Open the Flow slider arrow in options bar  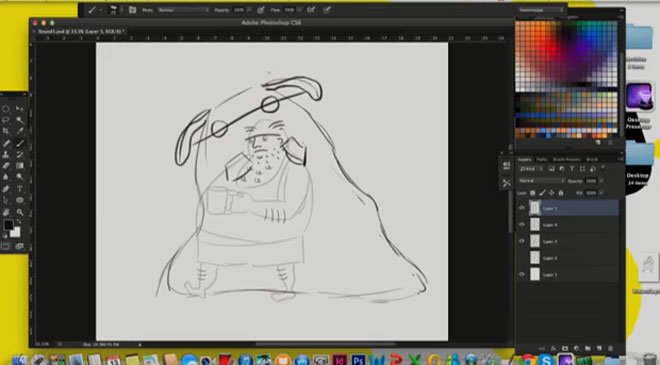299,10
